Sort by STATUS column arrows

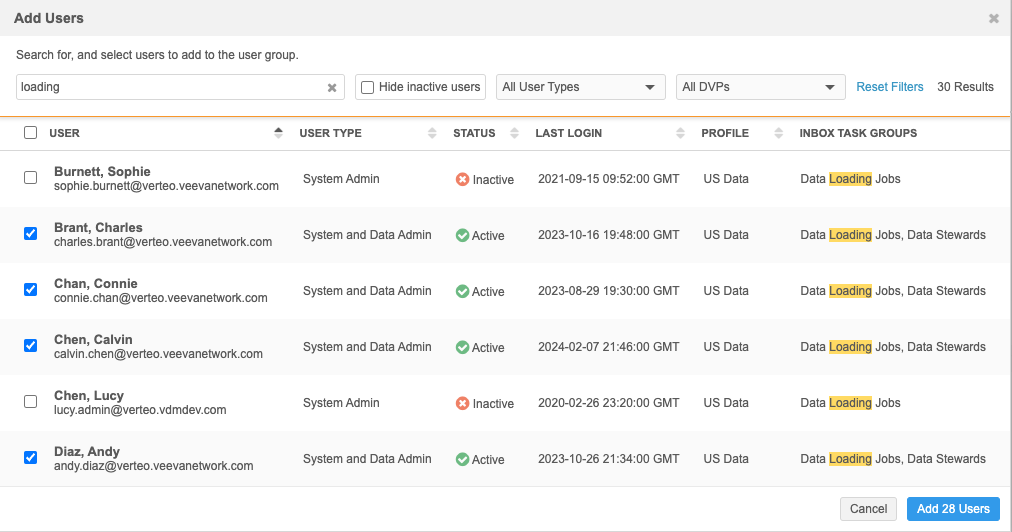pos(514,133)
